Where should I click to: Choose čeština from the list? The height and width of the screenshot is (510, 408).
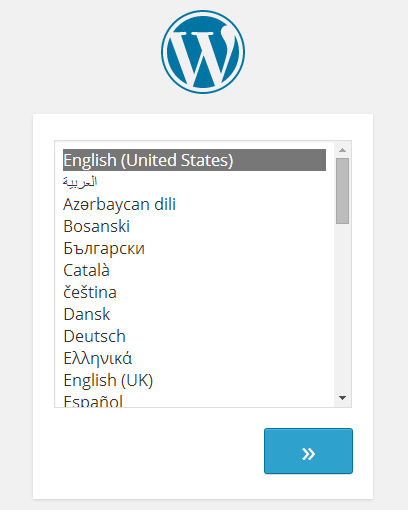point(194,292)
